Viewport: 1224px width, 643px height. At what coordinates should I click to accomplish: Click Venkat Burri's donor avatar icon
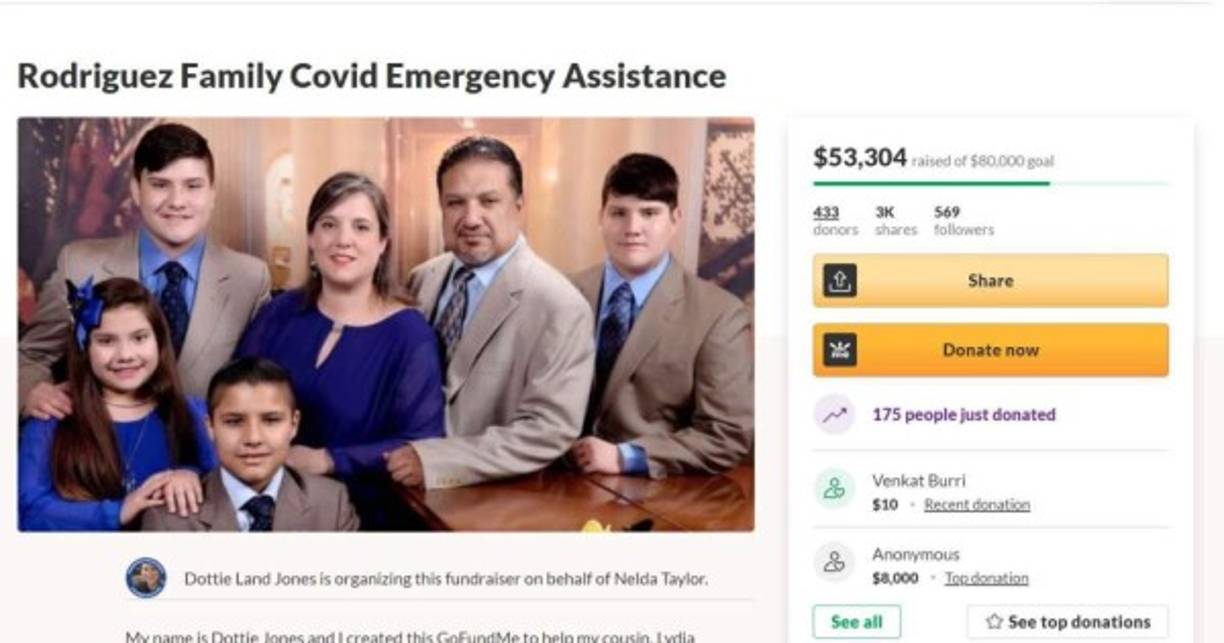tap(834, 489)
